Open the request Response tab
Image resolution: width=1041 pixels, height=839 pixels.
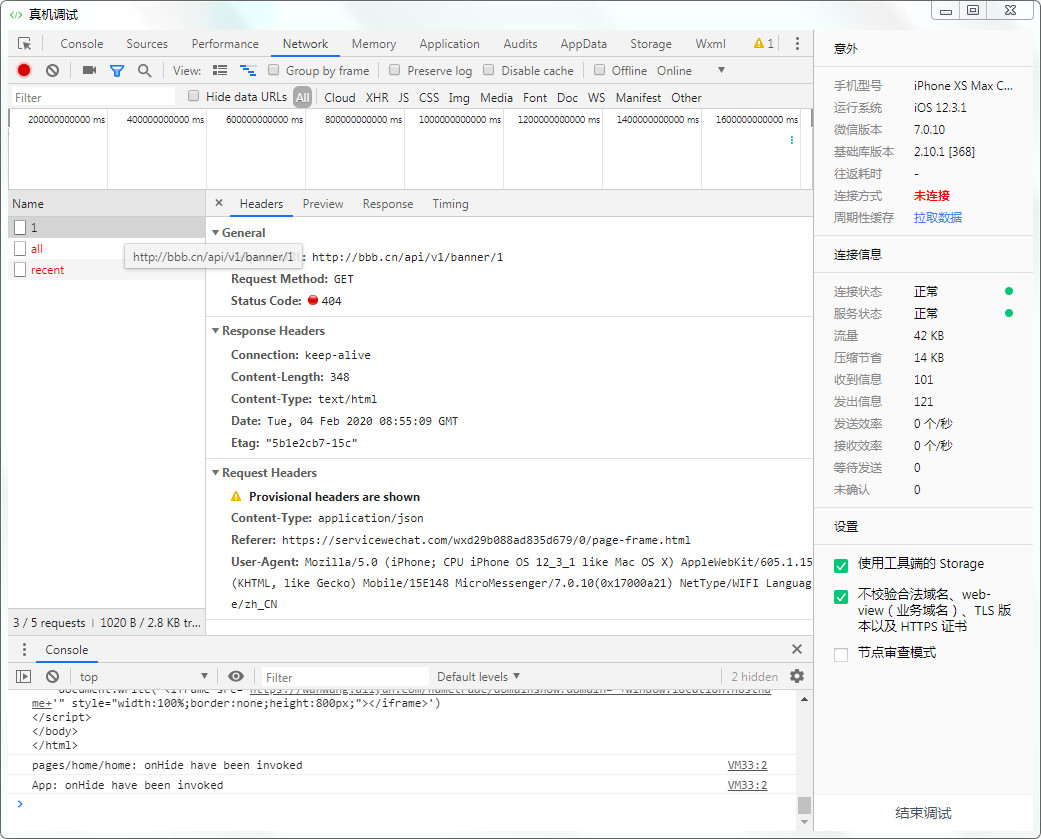388,204
